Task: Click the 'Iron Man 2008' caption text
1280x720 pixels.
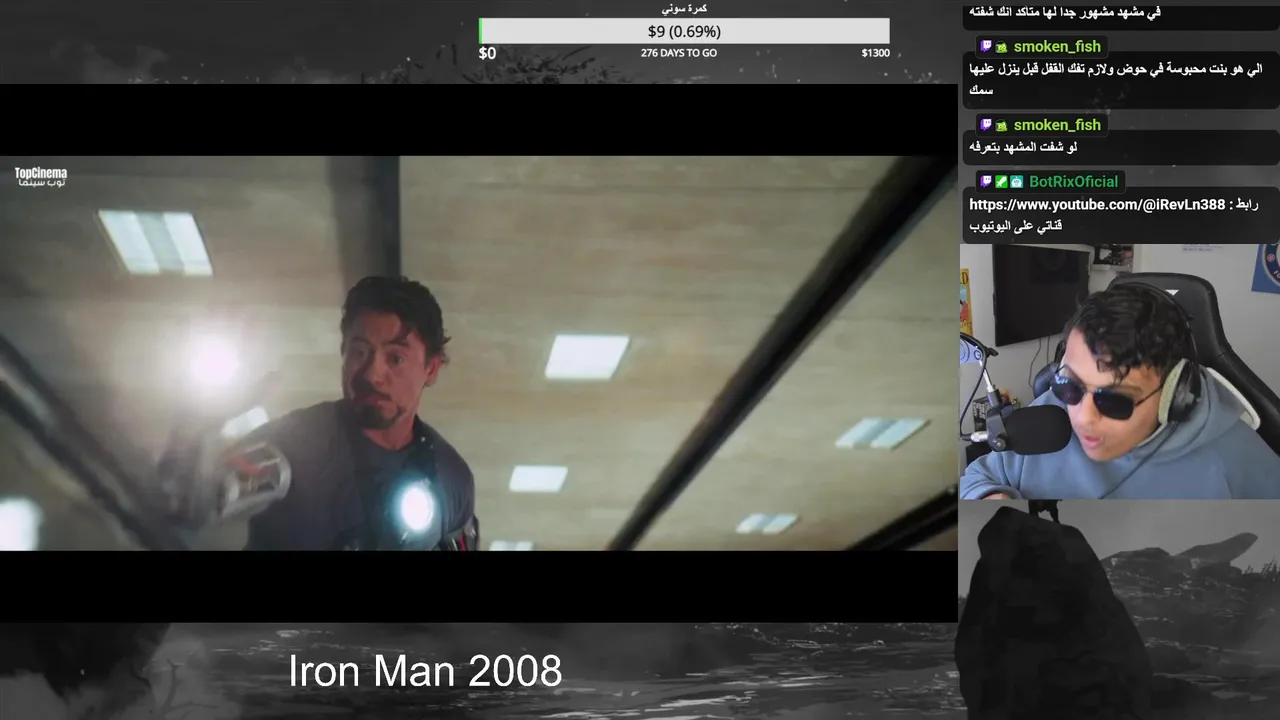Action: pos(425,671)
